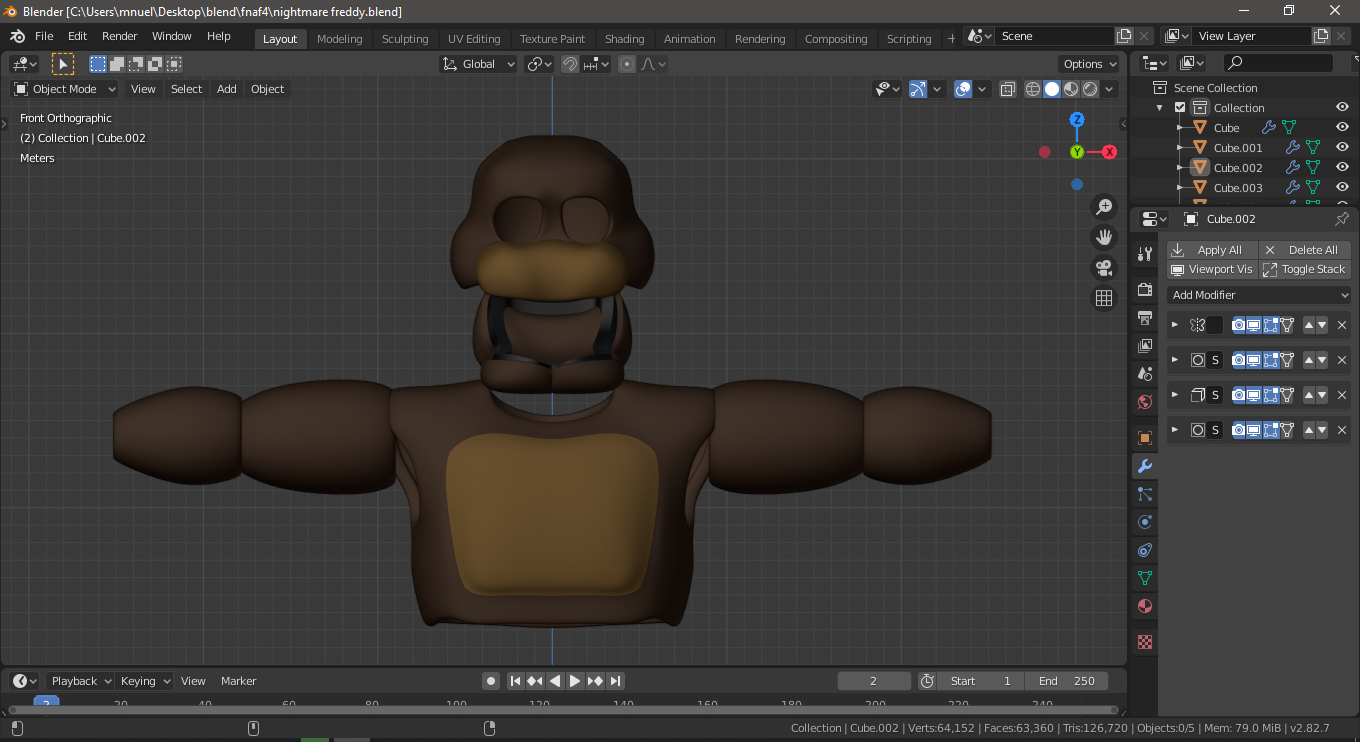Toggle the camera view icon
The image size is (1360, 742).
point(1104,268)
